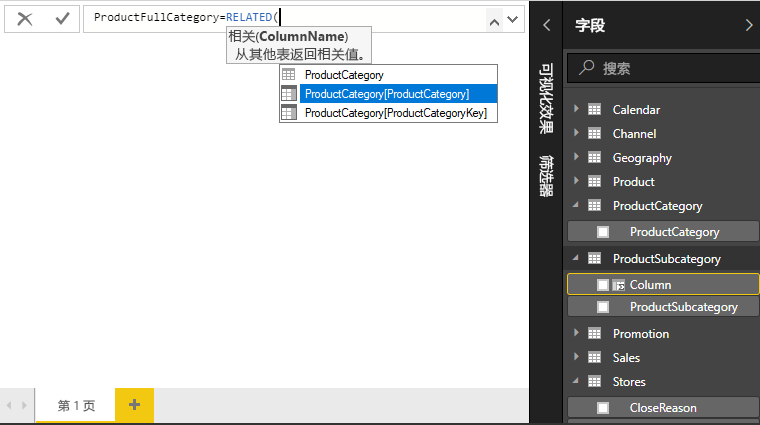Open the 筛选器 pane

[x=546, y=175]
